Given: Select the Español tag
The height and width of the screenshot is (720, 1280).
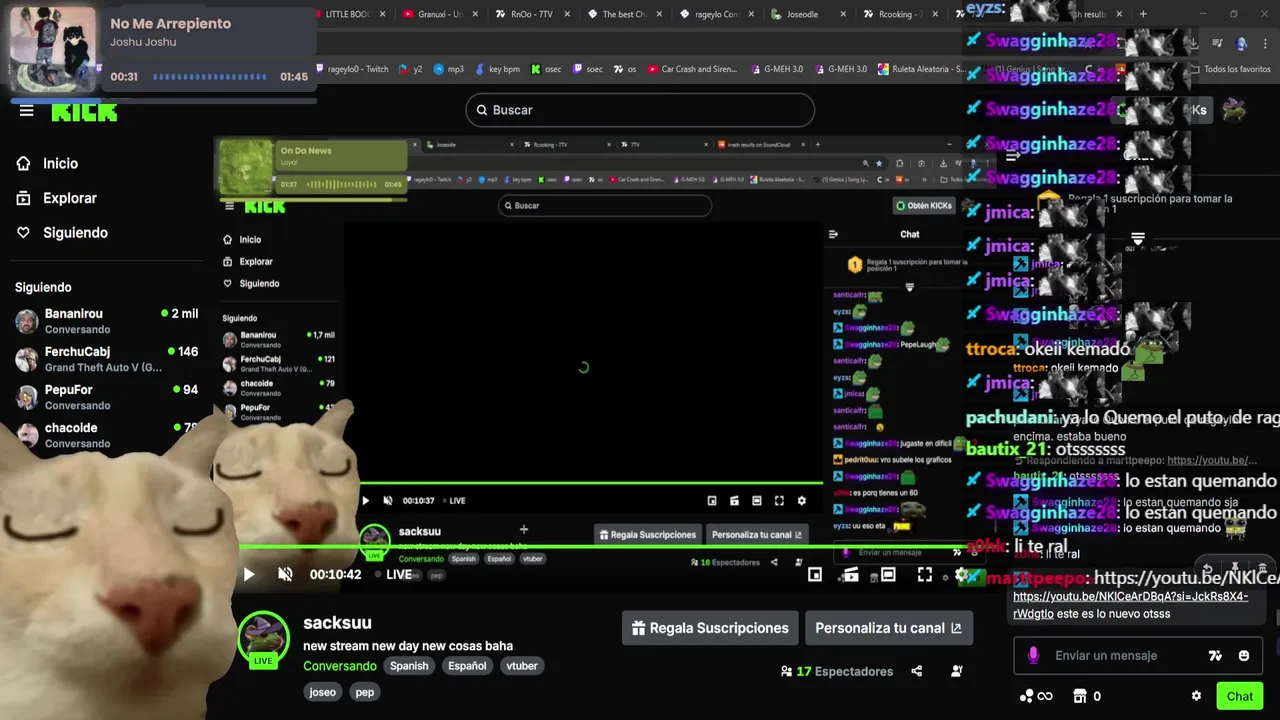Looking at the screenshot, I should (467, 666).
